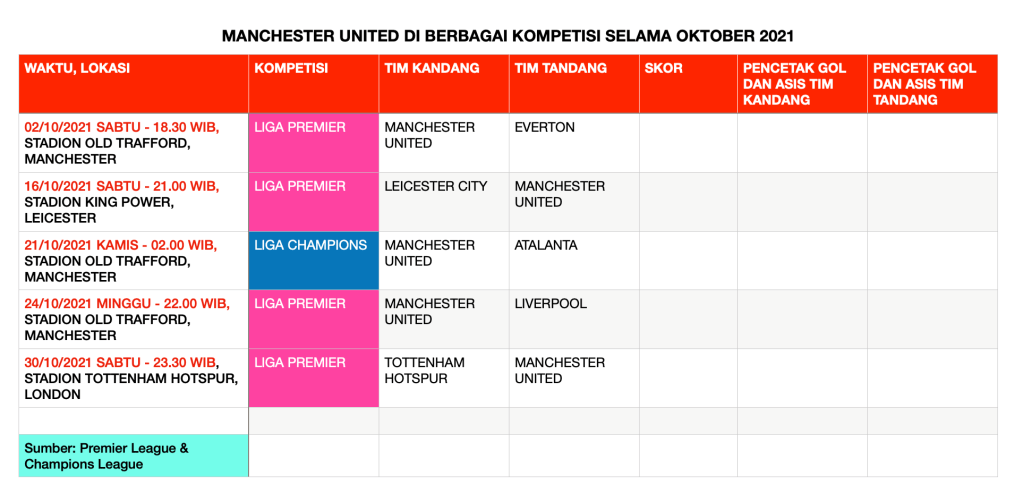Click the 30/10/2021 Tottenham Hotspur stadium cell
The height and width of the screenshot is (492, 1023).
click(133, 378)
